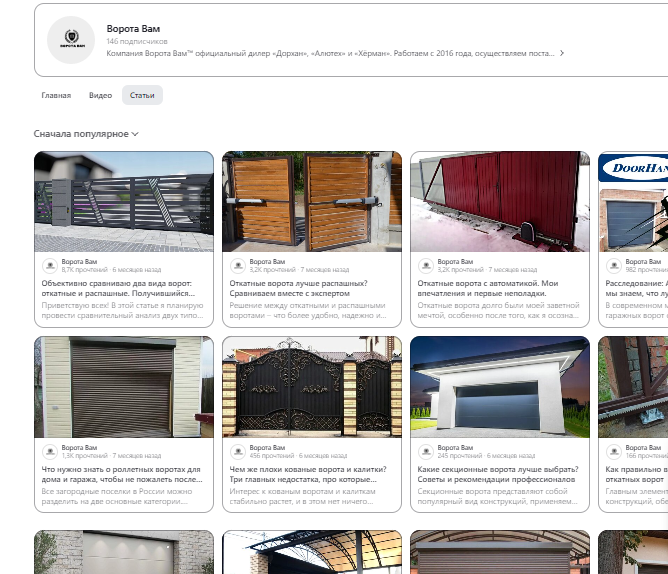Click the 1,3K прочтений · 7 месяцев назад stats
The image size is (668, 574).
(x=111, y=456)
